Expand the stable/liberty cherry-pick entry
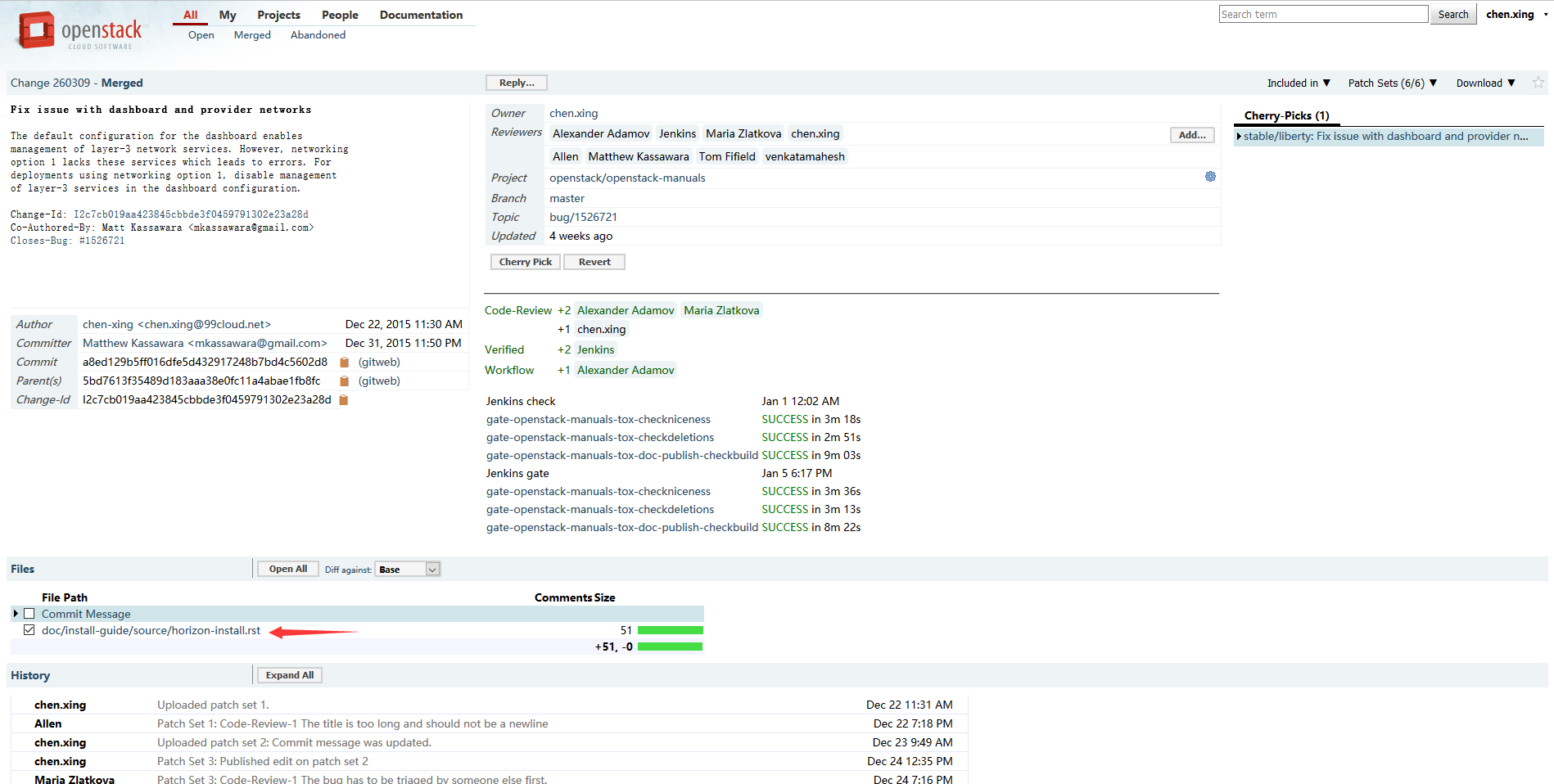 click(1239, 137)
